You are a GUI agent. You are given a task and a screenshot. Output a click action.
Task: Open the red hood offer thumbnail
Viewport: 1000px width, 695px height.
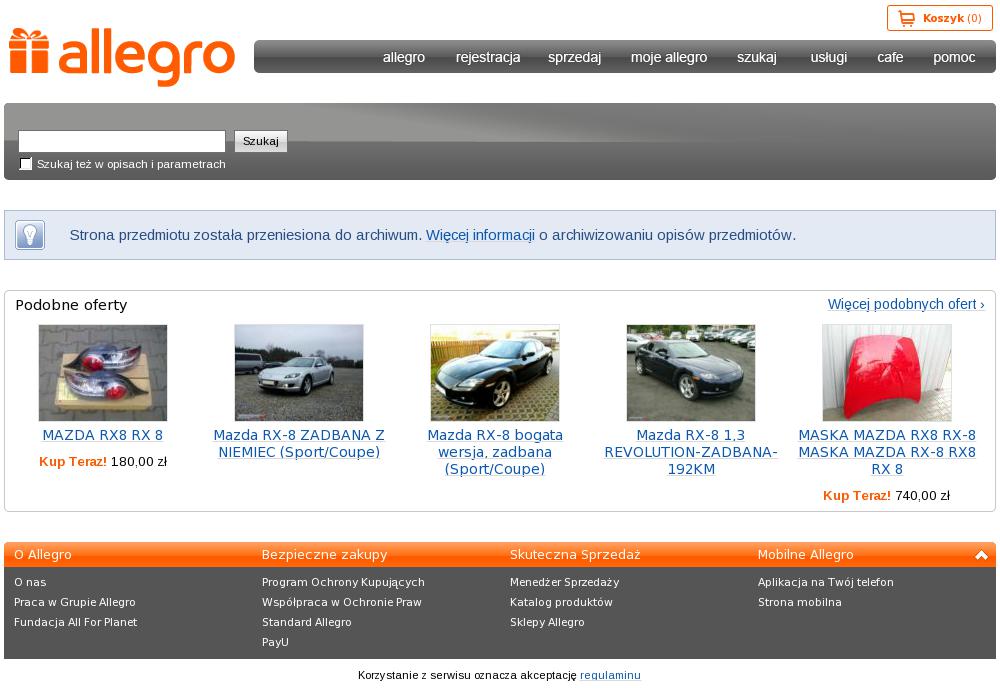[887, 373]
